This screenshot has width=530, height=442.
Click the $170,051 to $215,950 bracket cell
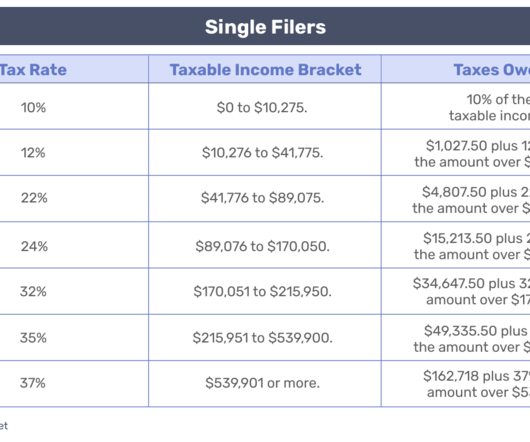coord(265,291)
